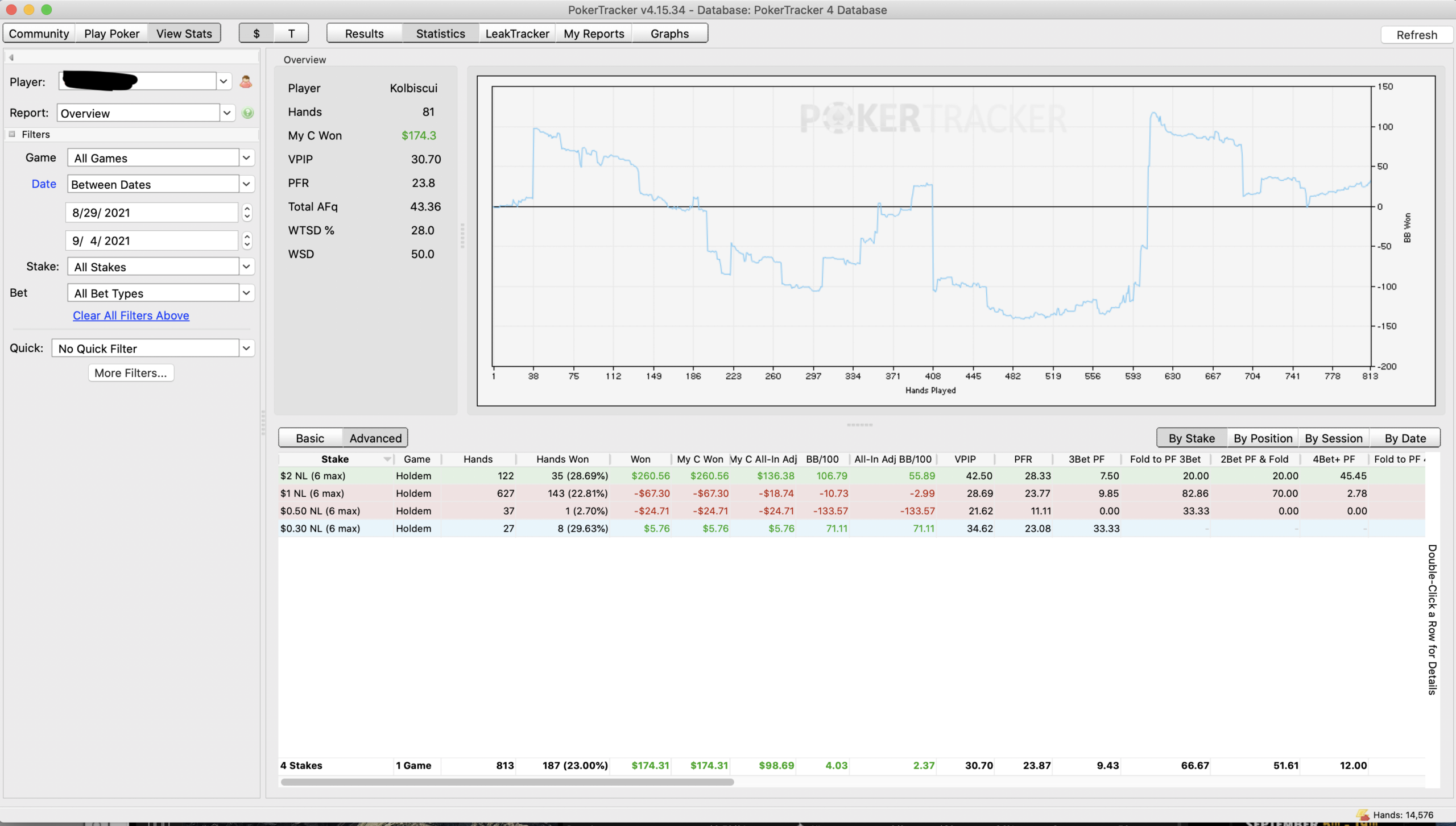Sort by the BB/100 column header
This screenshot has height=826, width=1456.
coord(822,459)
